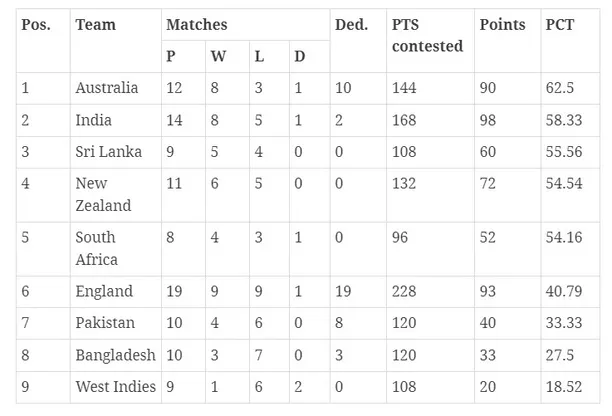Select the South Africa team cell
Viewport: 612px width, 416px height.
coord(97,248)
